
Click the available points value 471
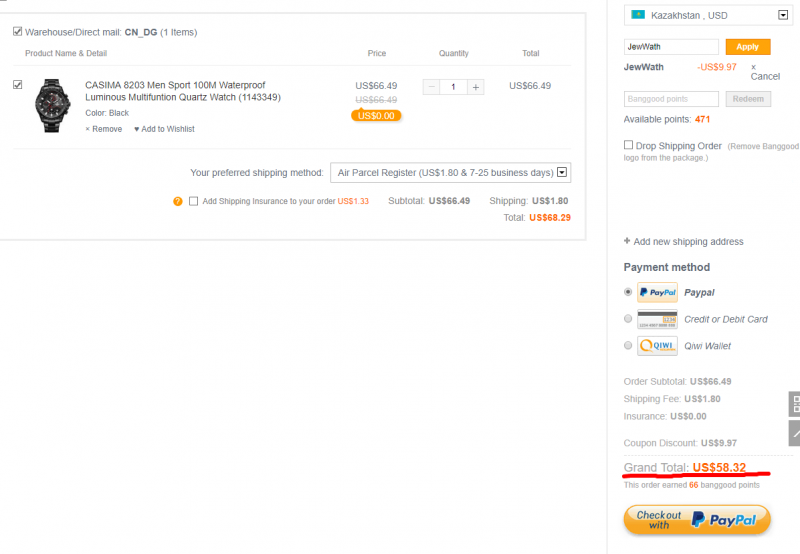[702, 119]
